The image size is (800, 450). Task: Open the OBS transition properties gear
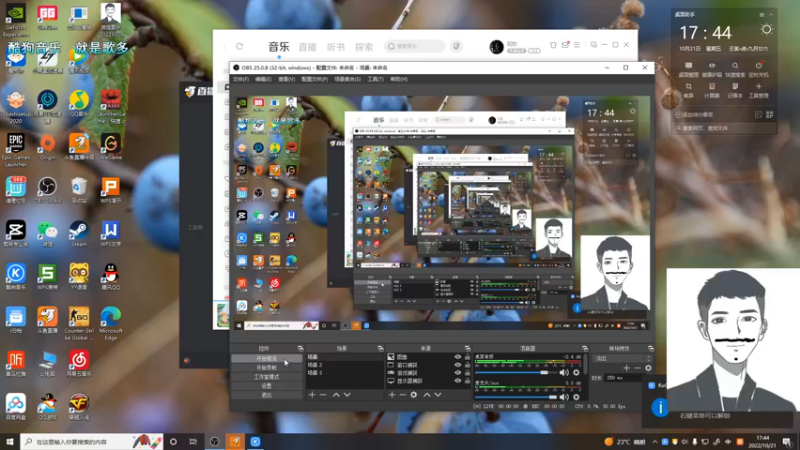point(648,368)
